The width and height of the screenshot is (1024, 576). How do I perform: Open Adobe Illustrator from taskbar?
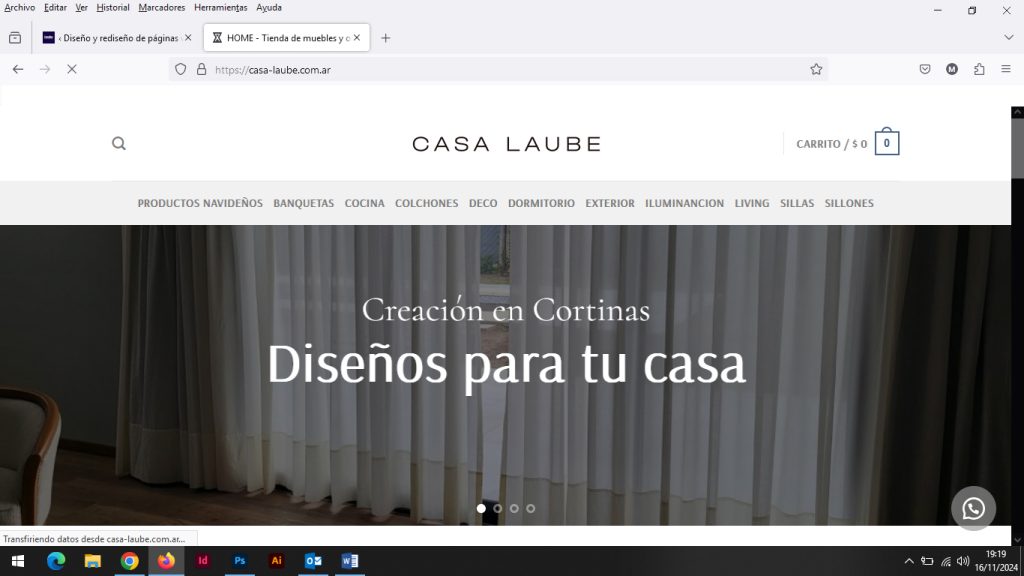coord(276,561)
